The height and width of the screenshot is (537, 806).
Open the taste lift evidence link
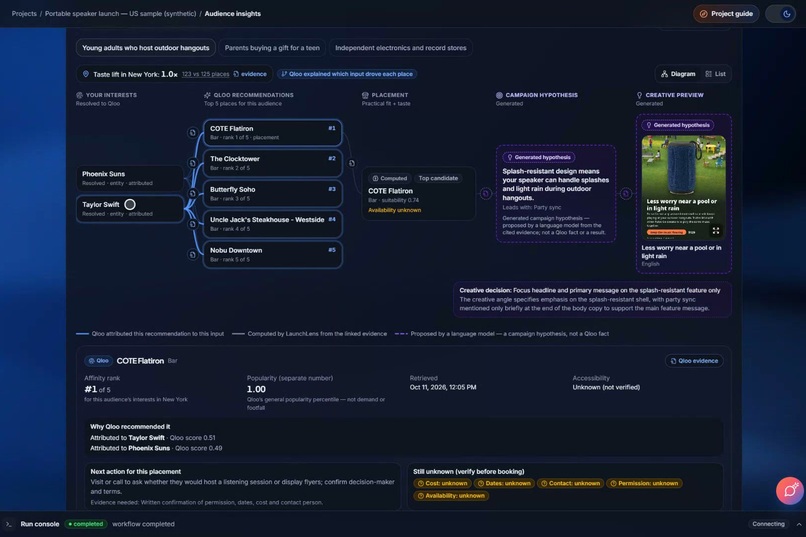click(x=250, y=74)
